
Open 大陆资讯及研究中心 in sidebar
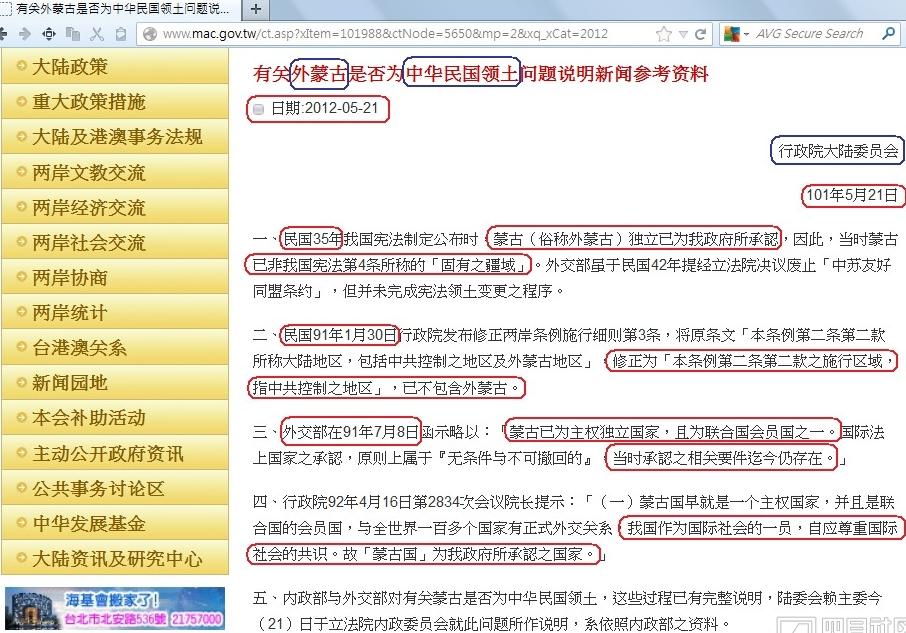coord(115,558)
